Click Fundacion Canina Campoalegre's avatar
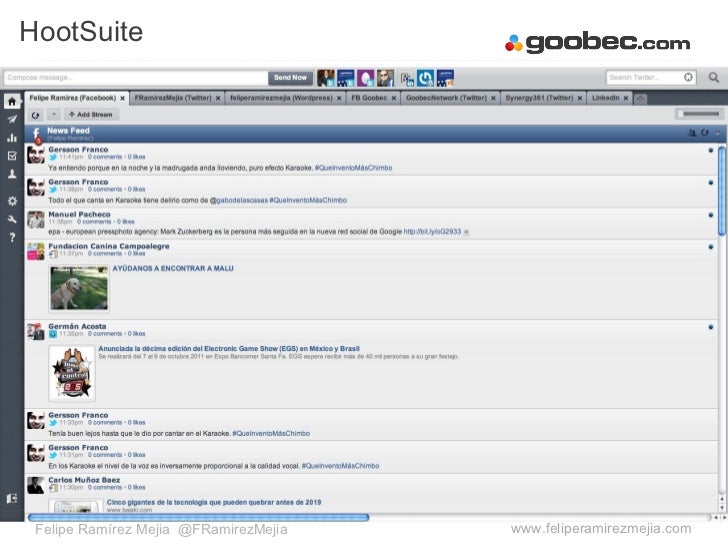This screenshot has height=546, width=728. click(36, 251)
